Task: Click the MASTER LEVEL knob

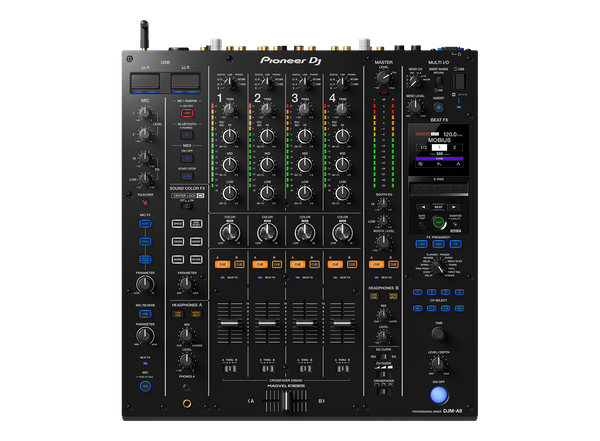Action: [x=383, y=78]
